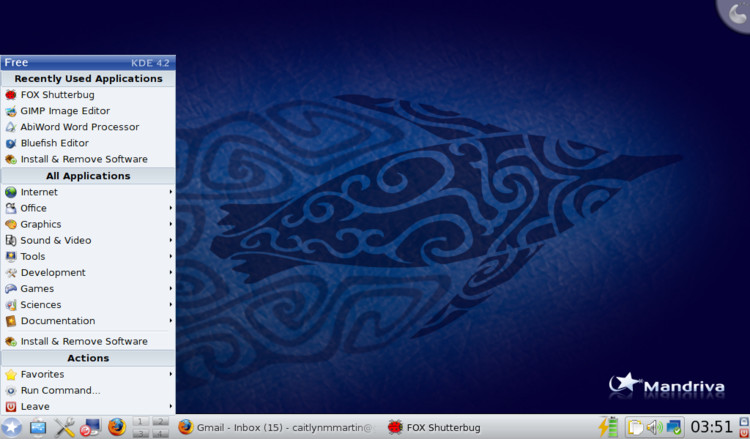The width and height of the screenshot is (750, 439).
Task: Launch the monitor icon with red swirl
Action: (x=90, y=427)
